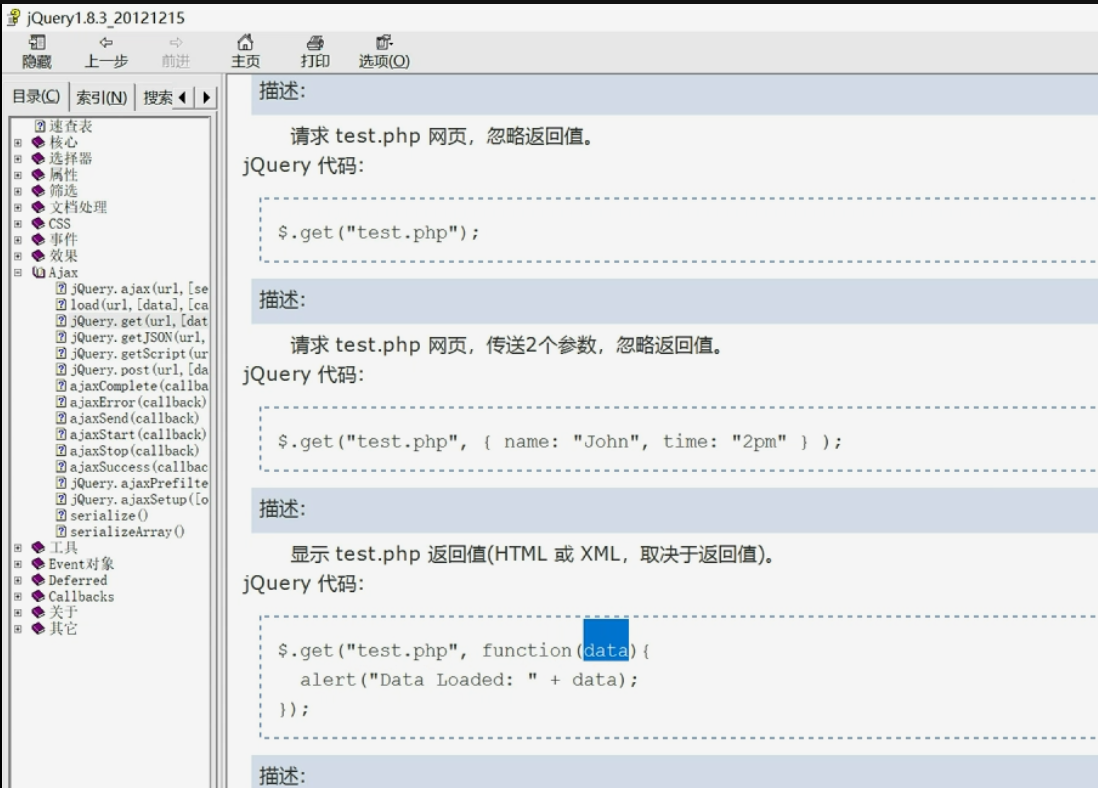Click the 其它 book icon
The width and height of the screenshot is (1098, 788).
click(x=39, y=629)
